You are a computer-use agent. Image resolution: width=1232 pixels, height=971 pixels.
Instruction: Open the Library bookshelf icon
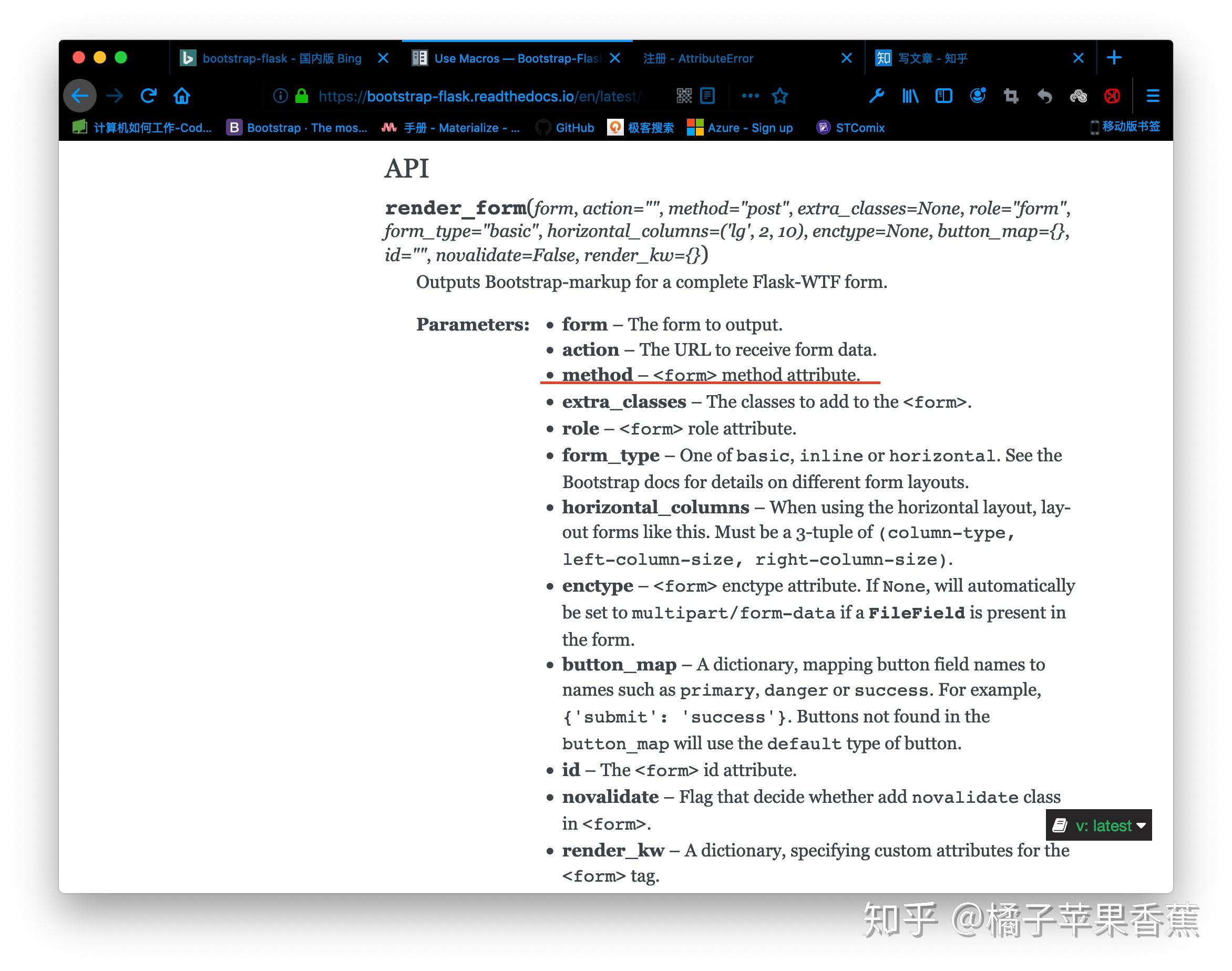(x=910, y=96)
